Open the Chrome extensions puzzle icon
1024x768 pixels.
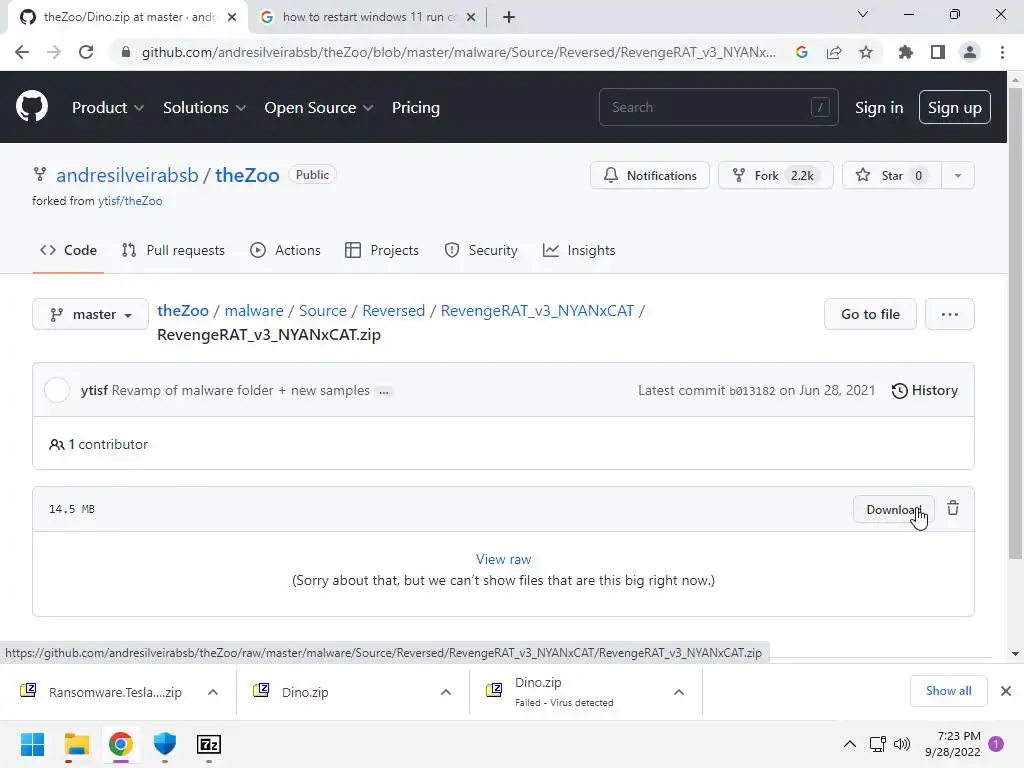pos(905,52)
